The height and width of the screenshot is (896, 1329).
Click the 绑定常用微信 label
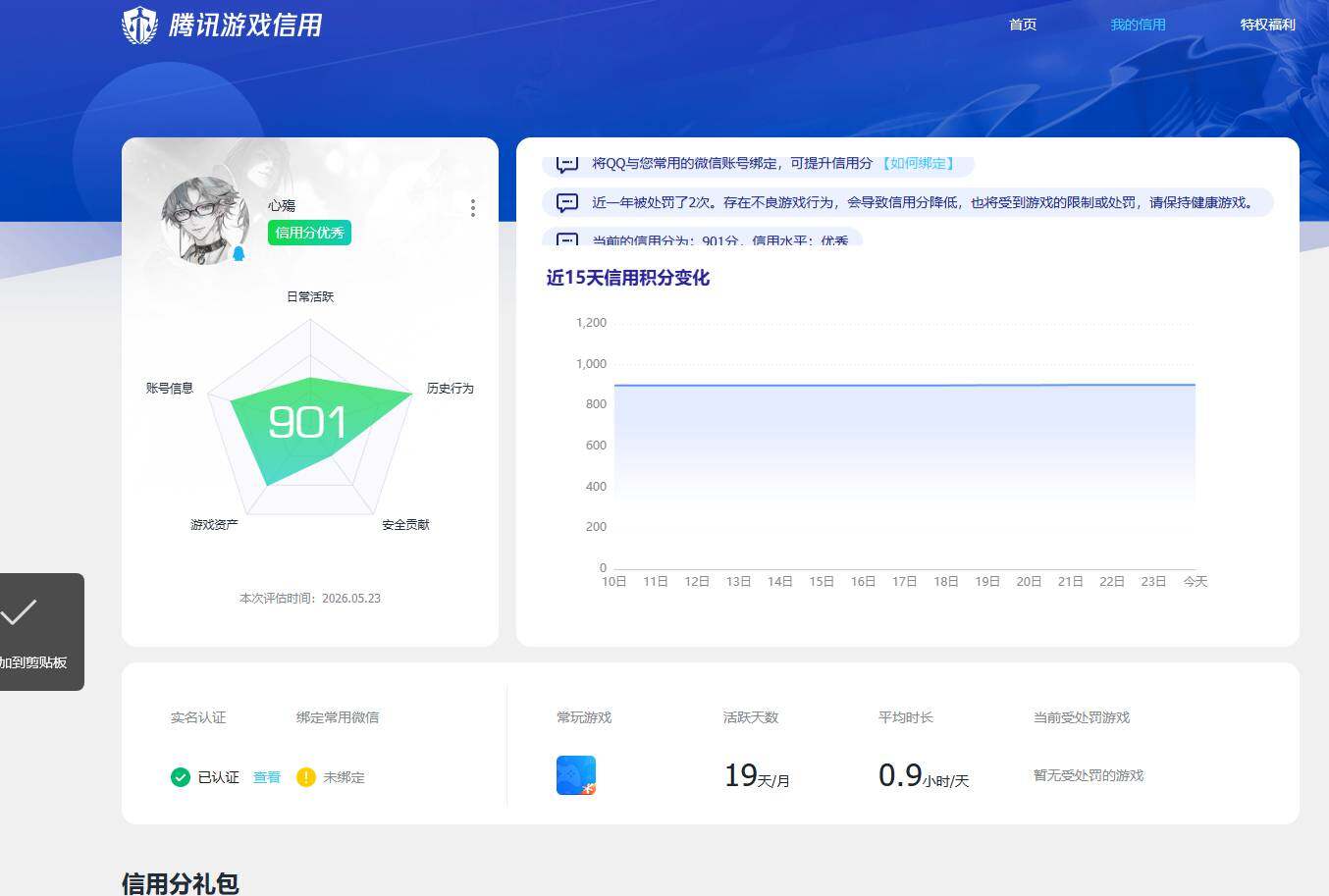click(x=338, y=717)
